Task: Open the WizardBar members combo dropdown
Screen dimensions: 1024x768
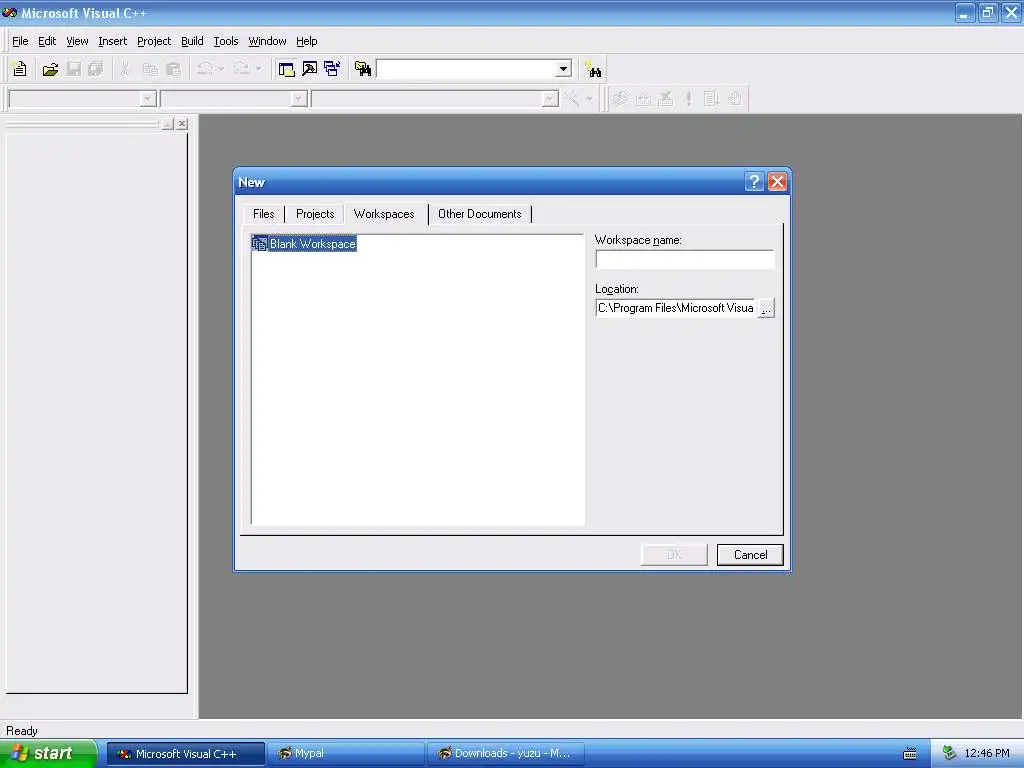Action: point(550,99)
